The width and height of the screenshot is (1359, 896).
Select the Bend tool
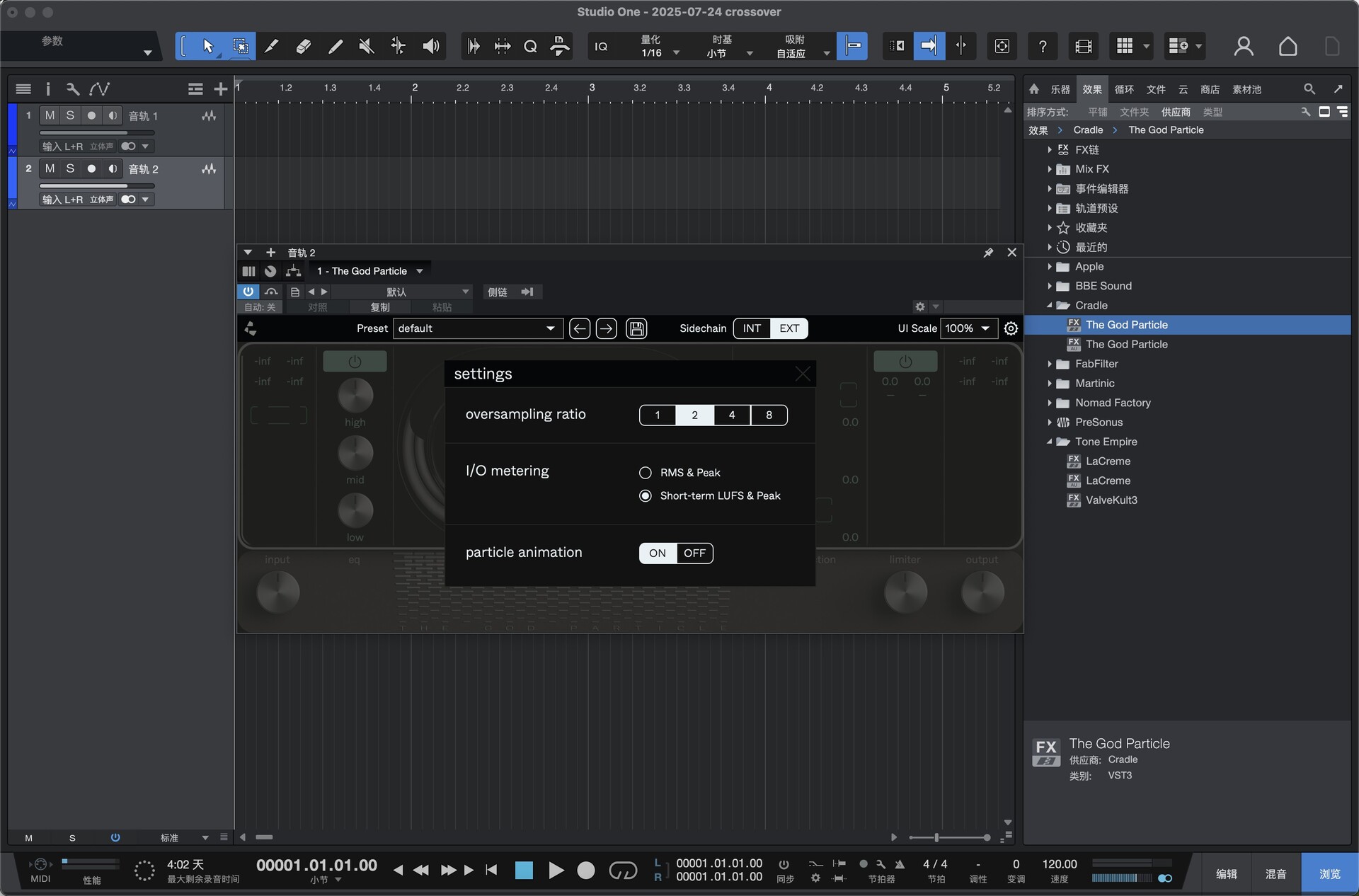coord(398,46)
